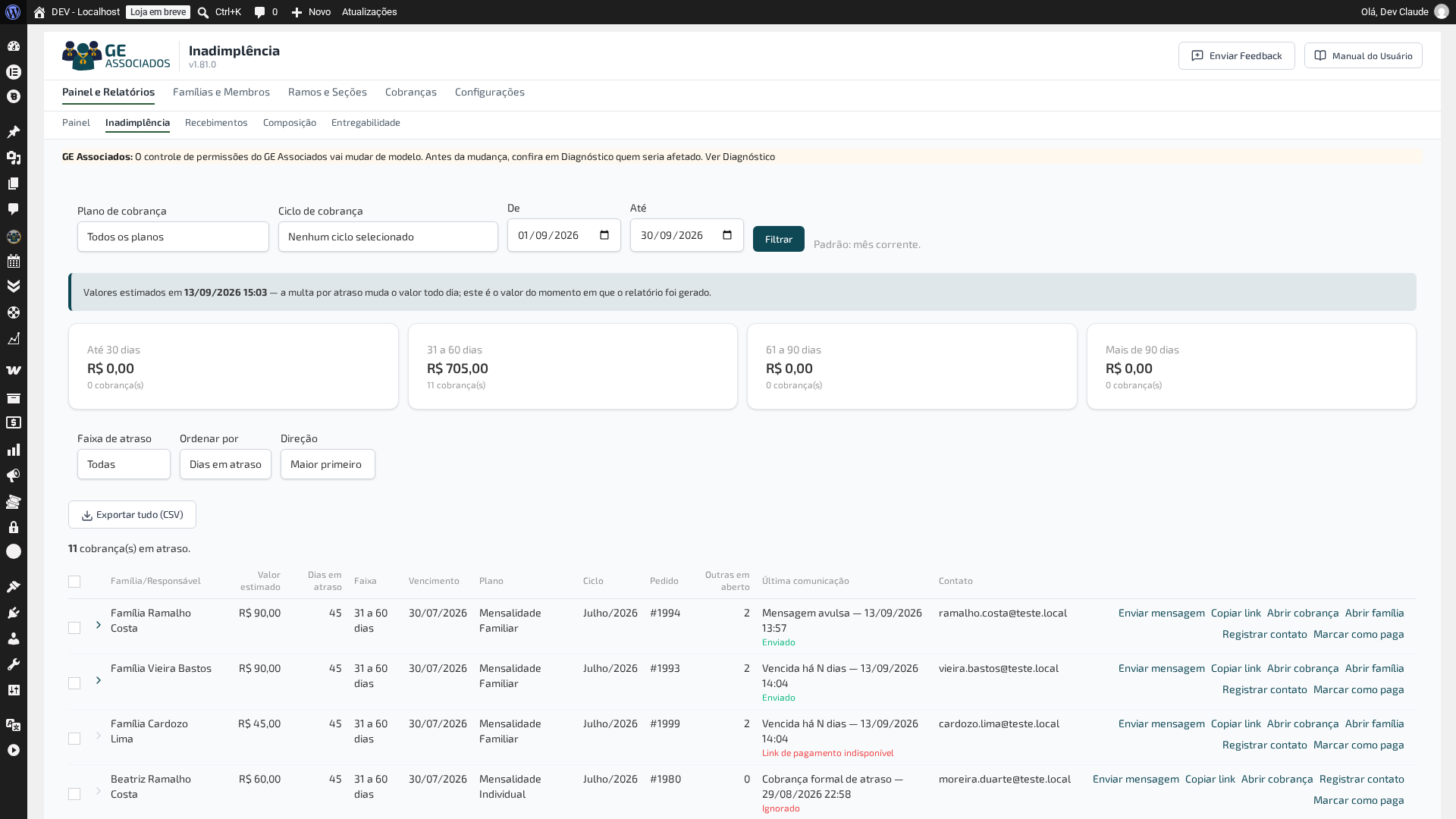Click the De date field
1456x819 pixels.
564,235
